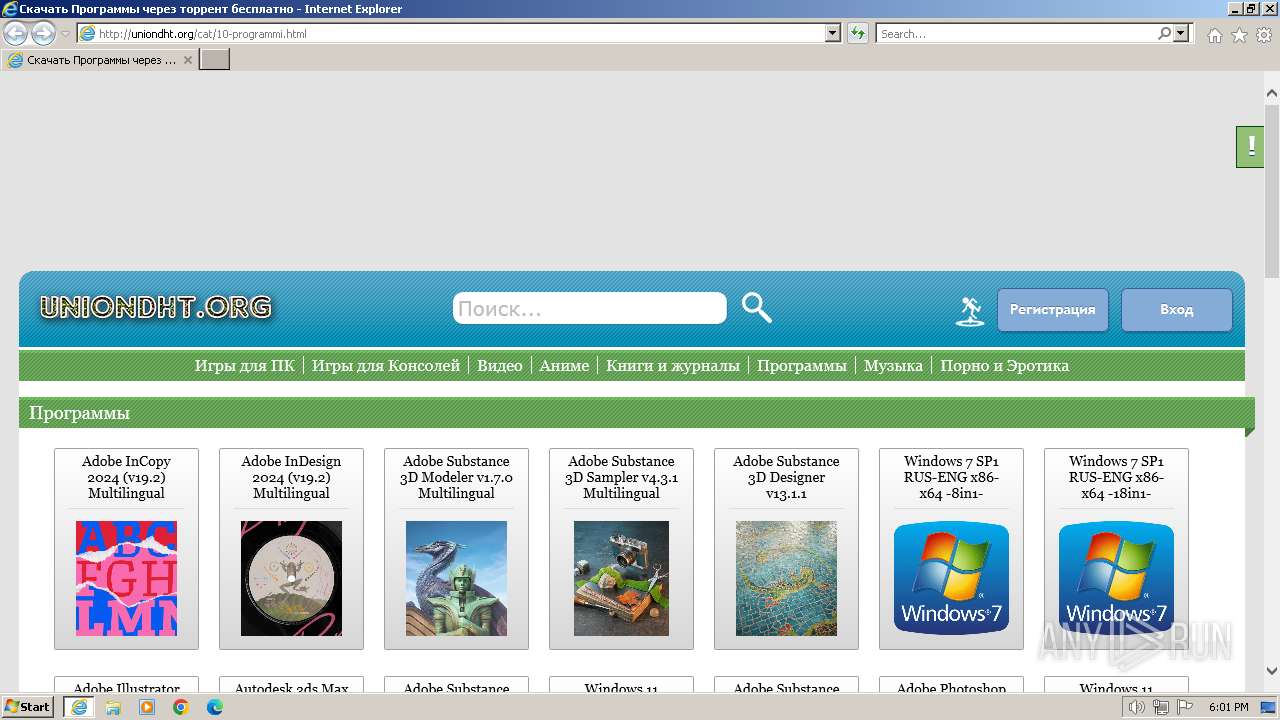
Task: Open the Книги и журналы menu item
Action: click(673, 366)
